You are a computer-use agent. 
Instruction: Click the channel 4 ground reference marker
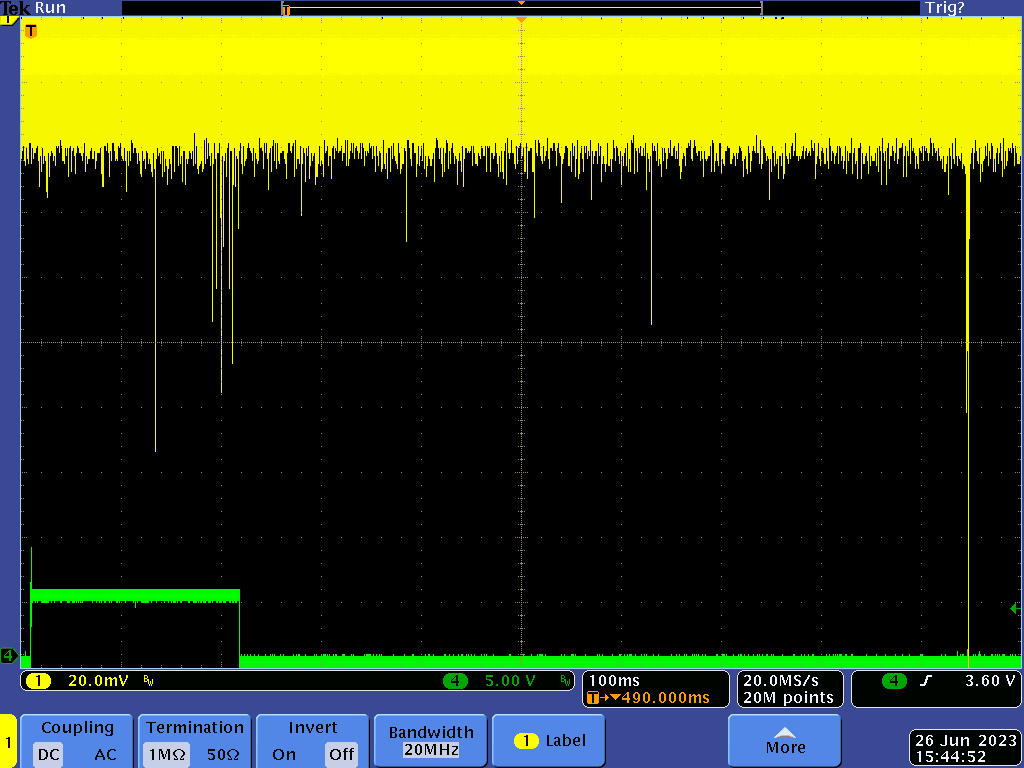point(8,656)
